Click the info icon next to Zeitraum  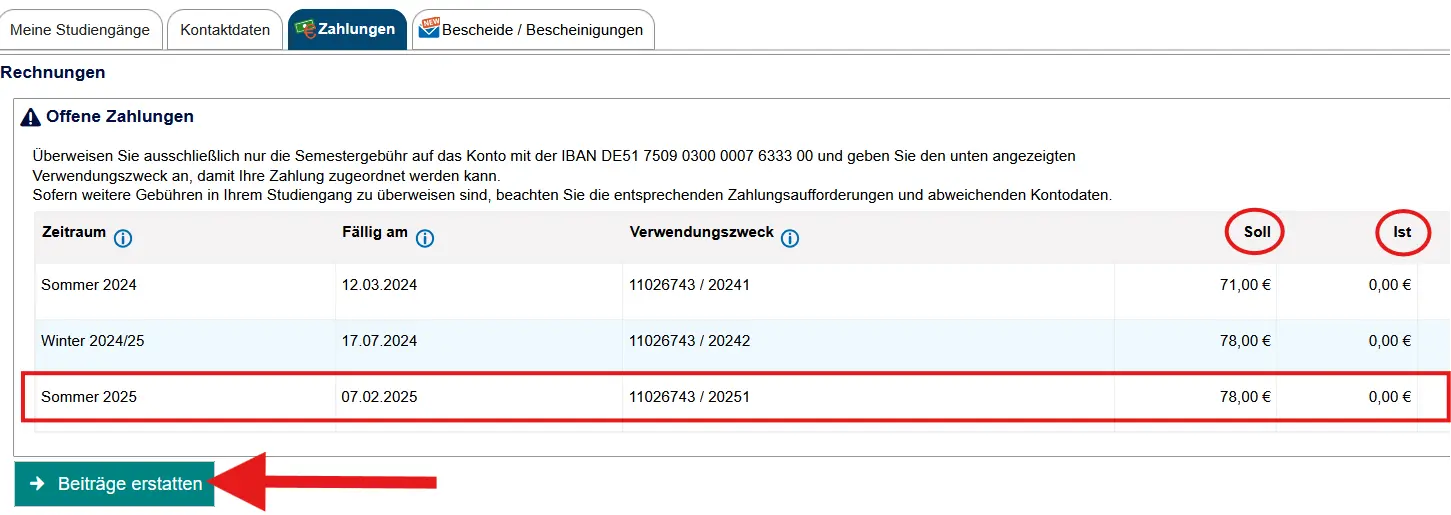click(123, 238)
